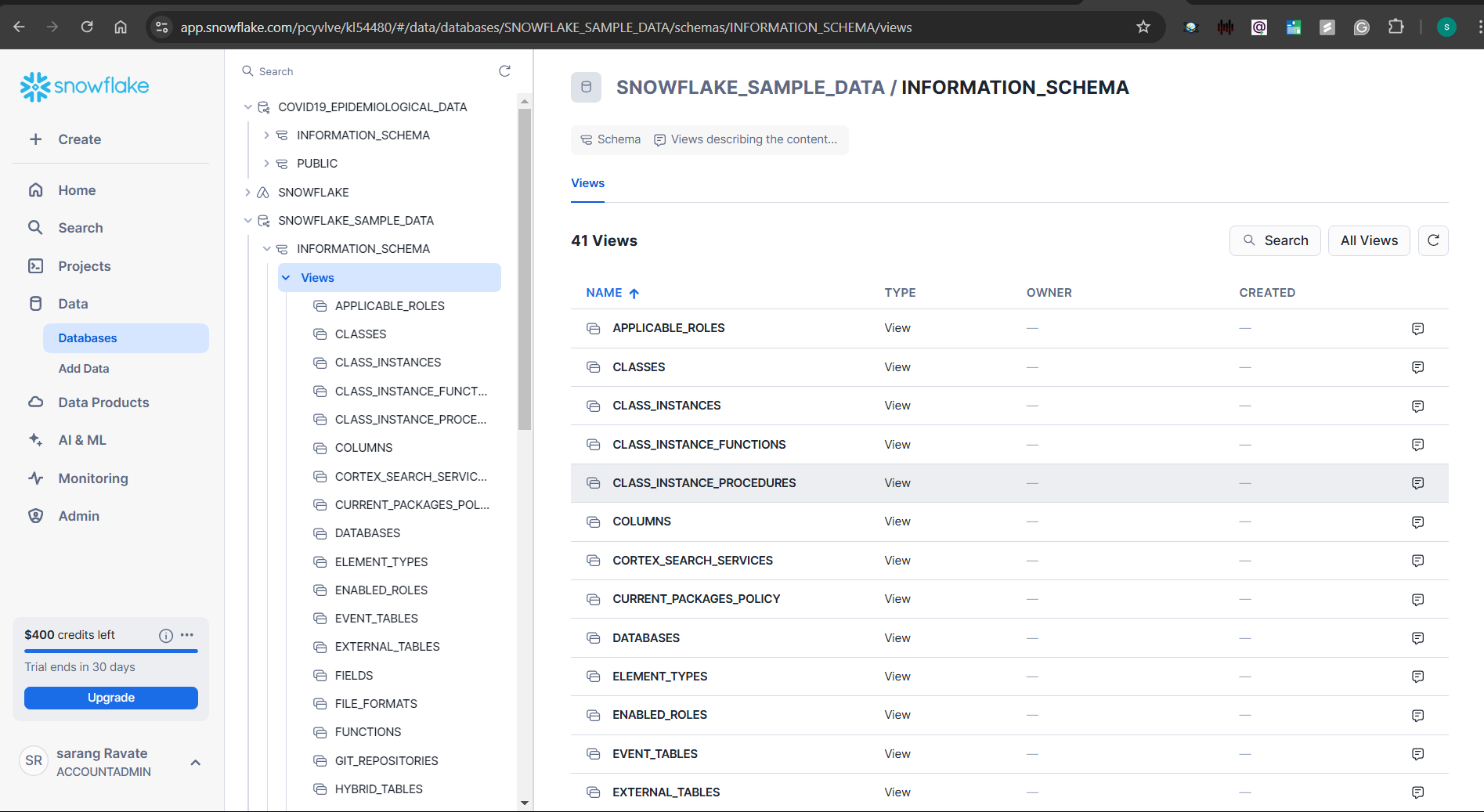Click the Snowflake logo

pos(85,86)
